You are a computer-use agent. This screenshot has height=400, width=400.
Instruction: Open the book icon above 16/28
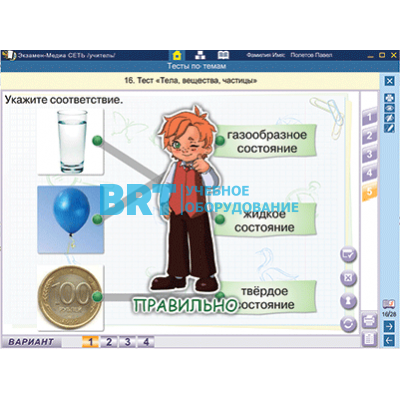pyautogui.click(x=389, y=304)
